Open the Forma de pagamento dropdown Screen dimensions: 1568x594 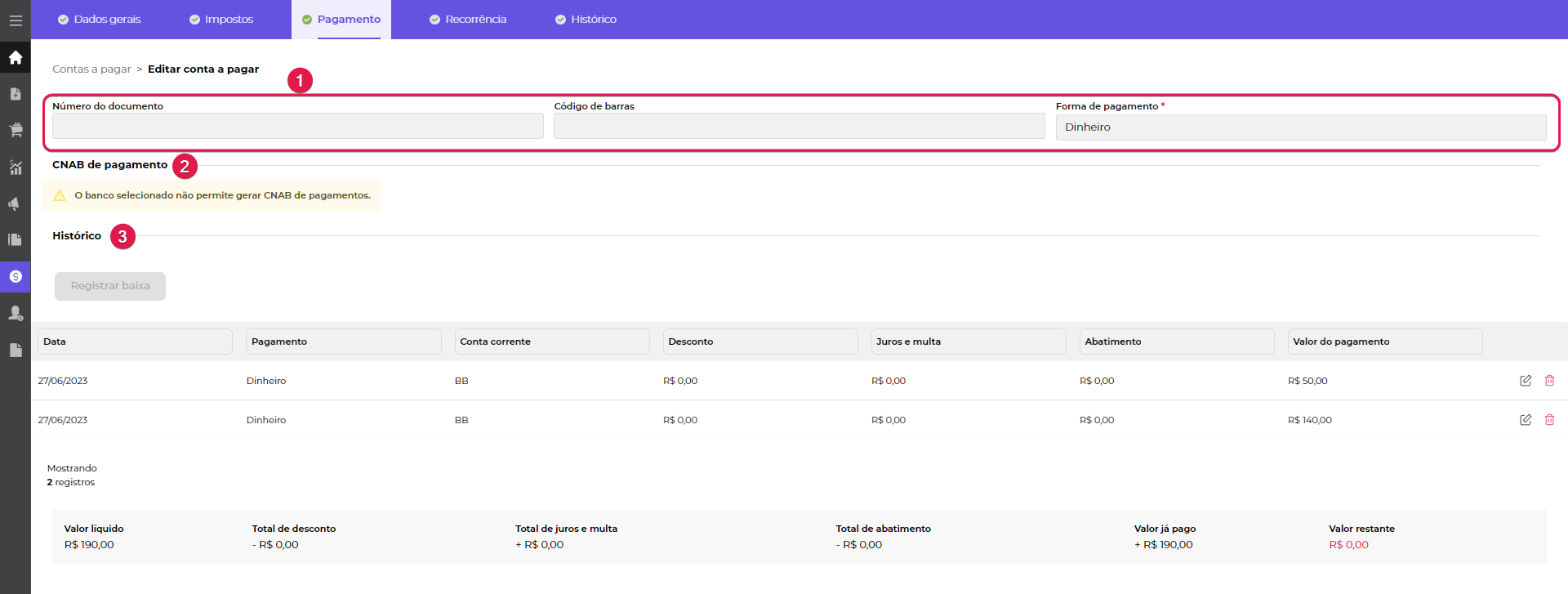[1300, 127]
